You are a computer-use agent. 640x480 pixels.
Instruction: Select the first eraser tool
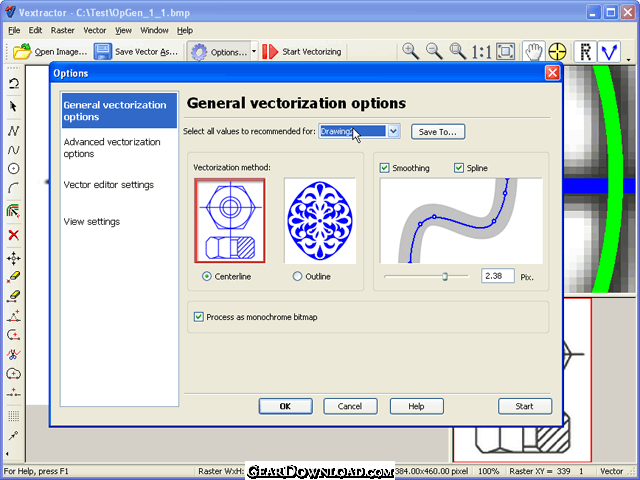point(13,277)
